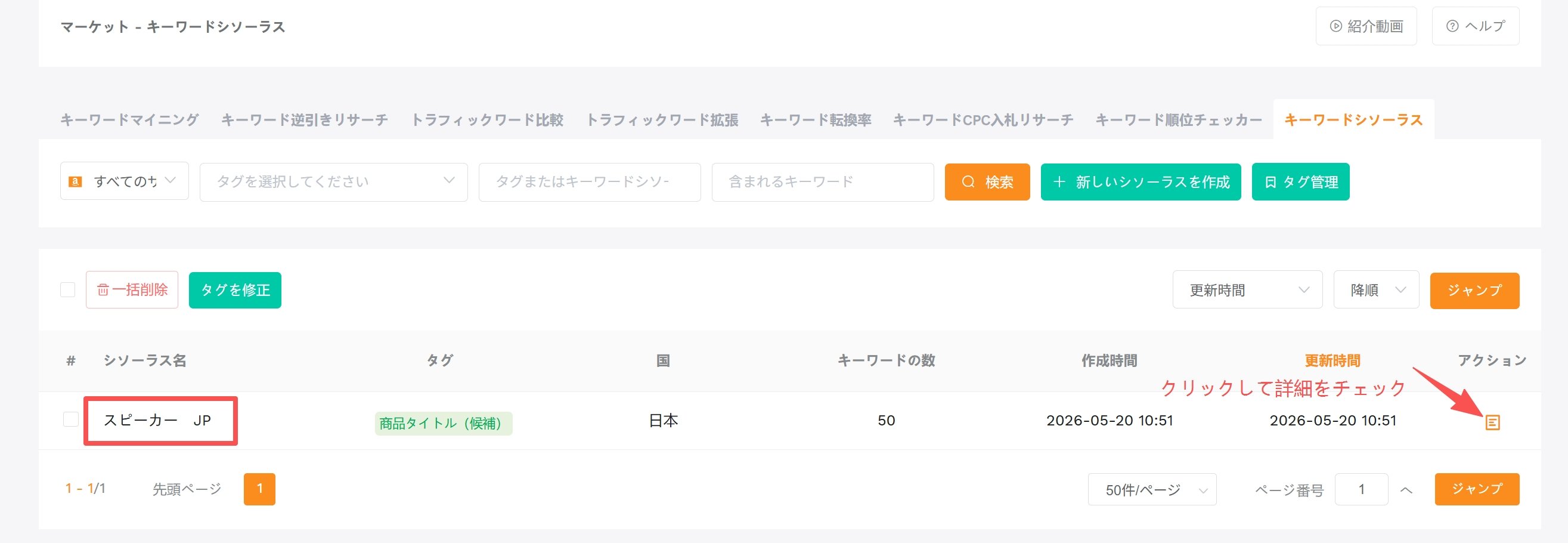The image size is (1568, 543).
Task: Open the 降順 sort order dropdown
Action: tap(1375, 290)
